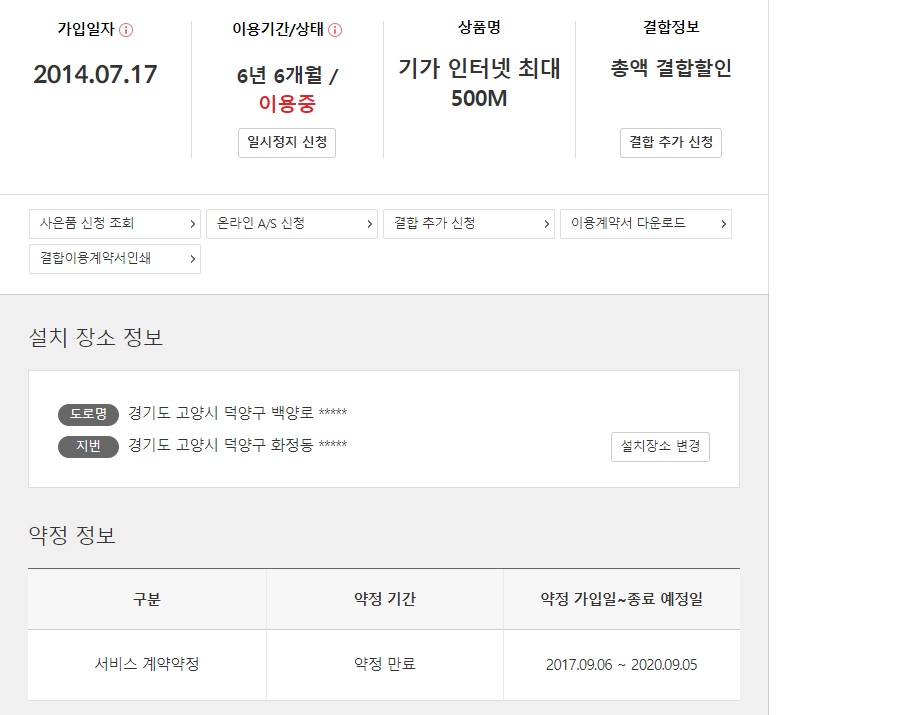Click the arrow on 이용계약서 다운로드
This screenshot has width=919, height=715.
[x=722, y=224]
